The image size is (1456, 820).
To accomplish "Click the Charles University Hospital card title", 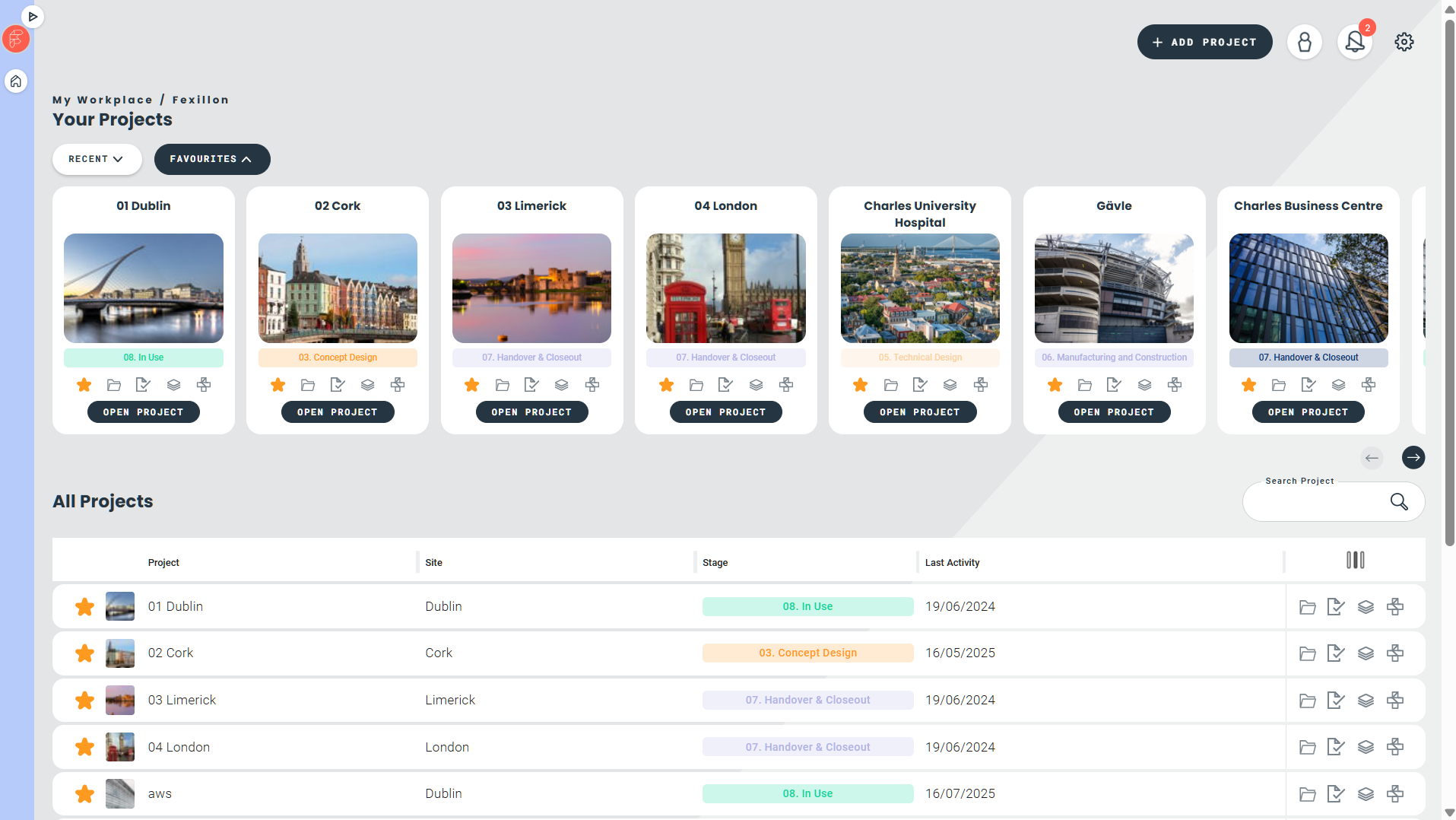I will point(920,214).
